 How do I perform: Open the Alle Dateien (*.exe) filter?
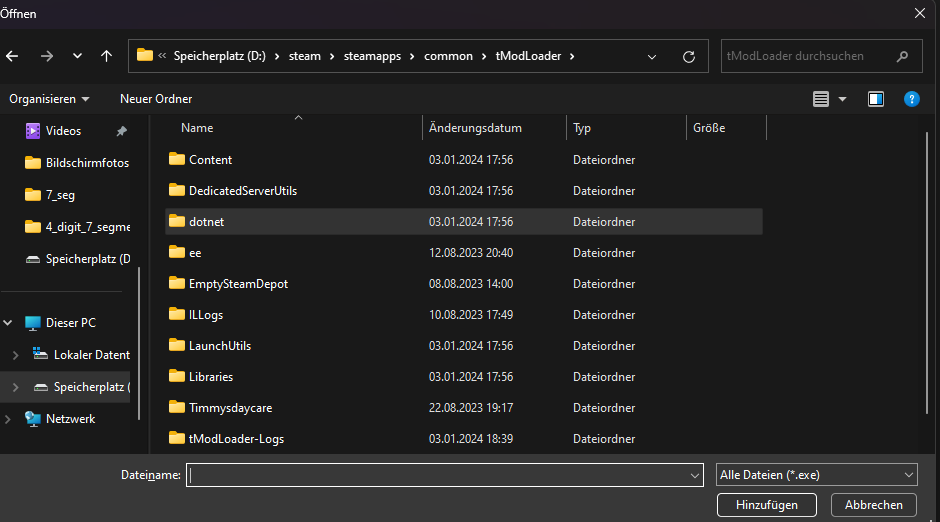click(817, 475)
